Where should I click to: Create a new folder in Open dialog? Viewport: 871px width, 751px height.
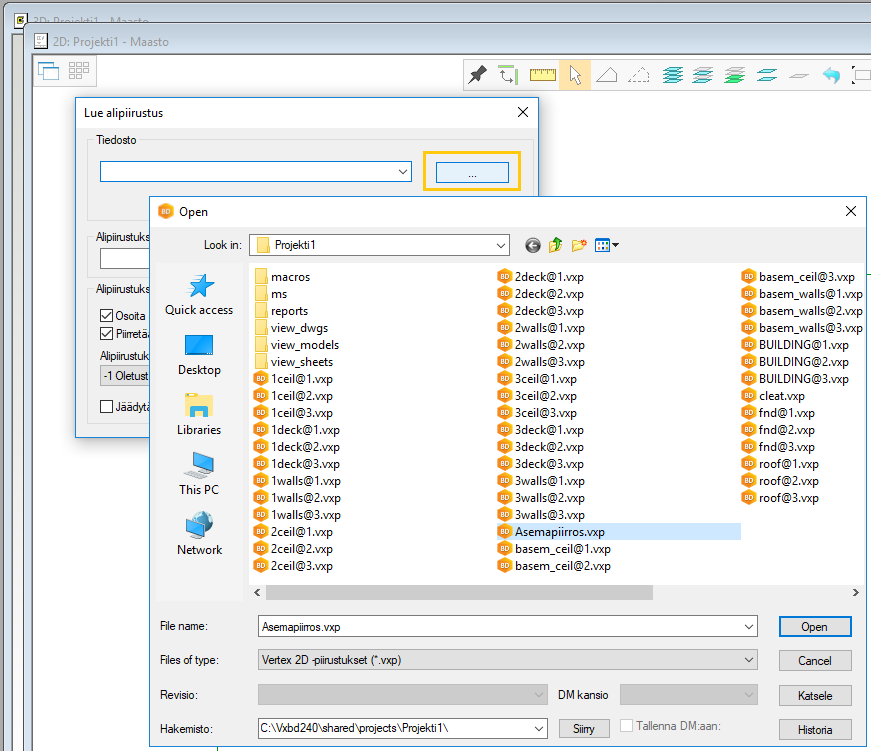pos(579,245)
